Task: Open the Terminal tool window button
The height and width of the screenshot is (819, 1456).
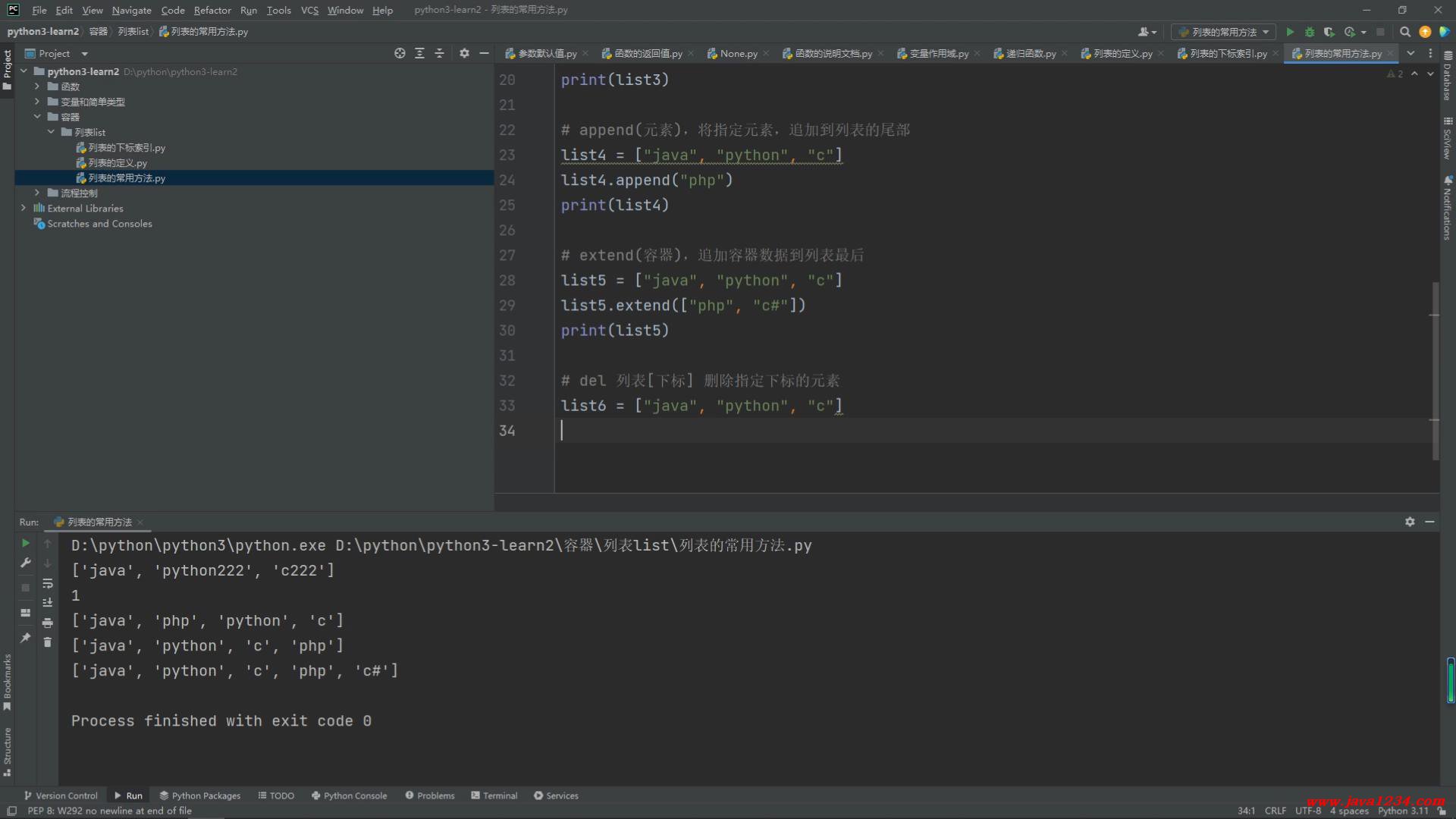Action: pyautogui.click(x=494, y=795)
